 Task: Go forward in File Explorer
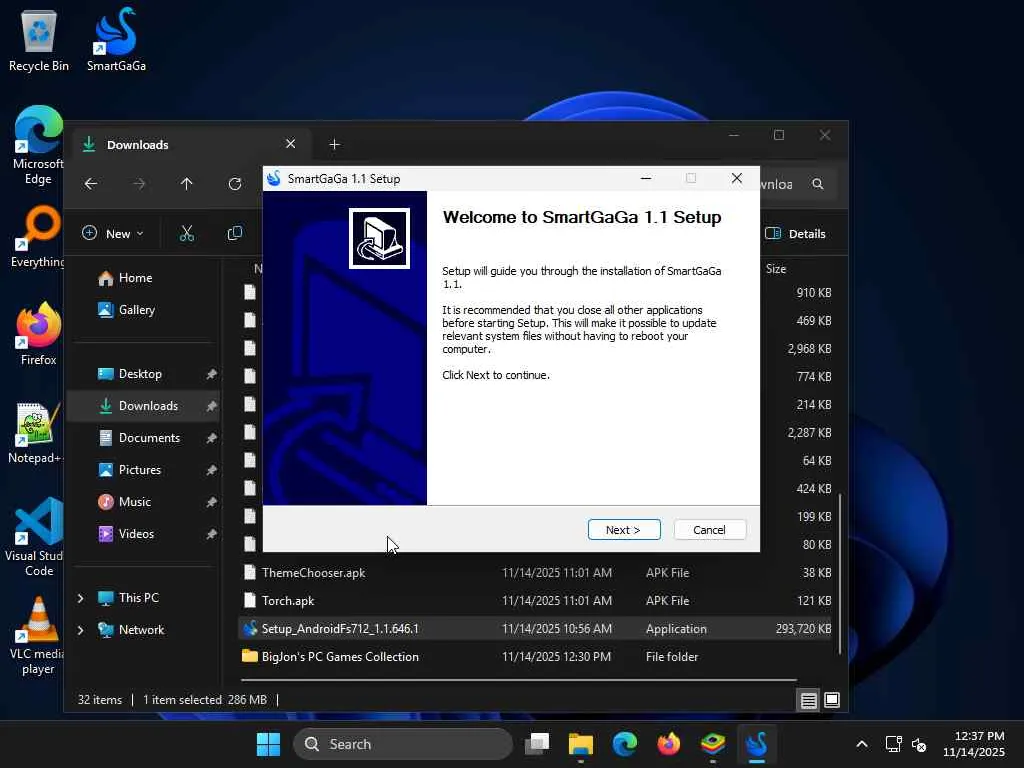[139, 184]
